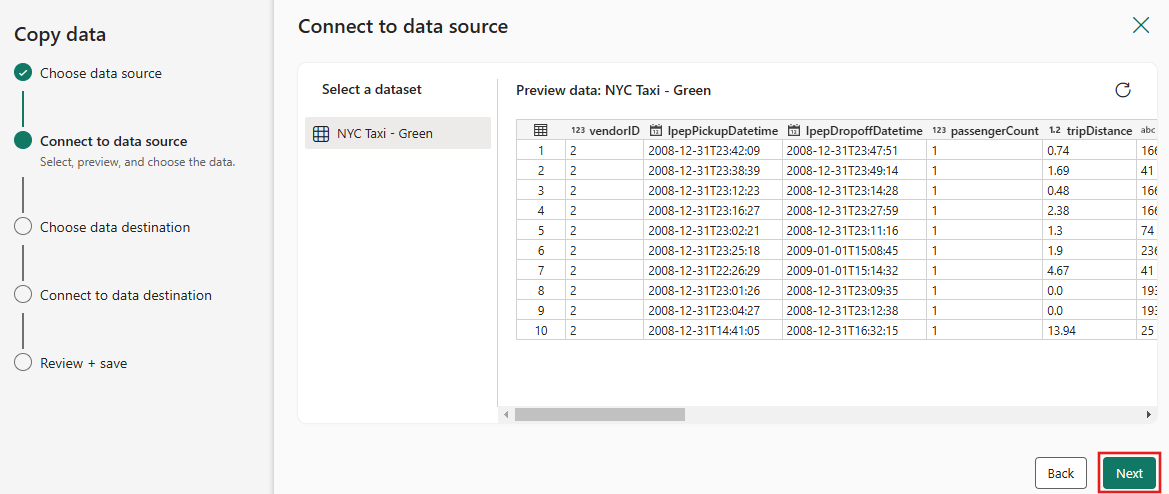Image resolution: width=1169 pixels, height=494 pixels.
Task: Close the Connect to data source dialog
Action: [x=1140, y=25]
